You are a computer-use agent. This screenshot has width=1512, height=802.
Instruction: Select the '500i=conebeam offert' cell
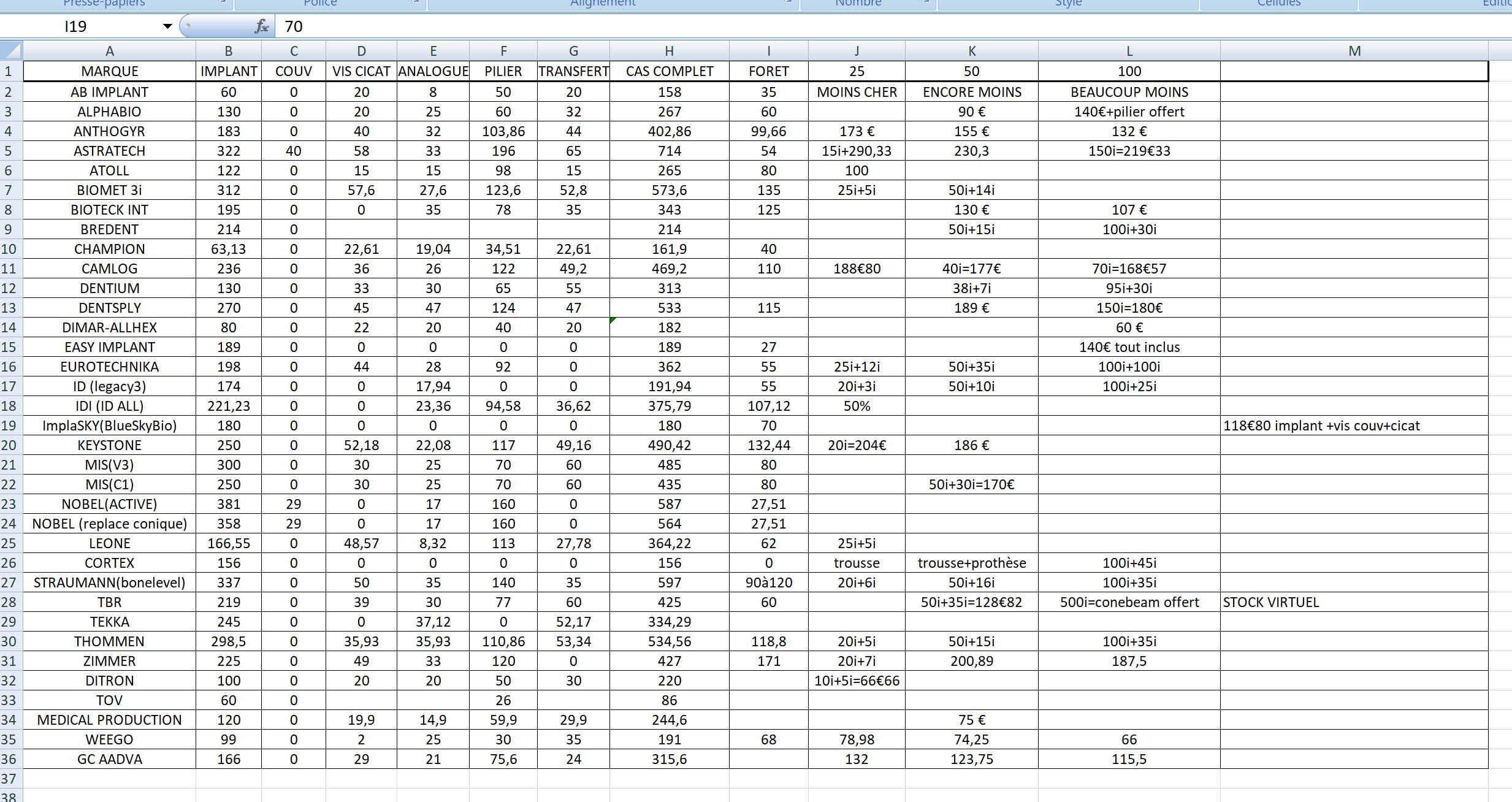pos(1129,602)
